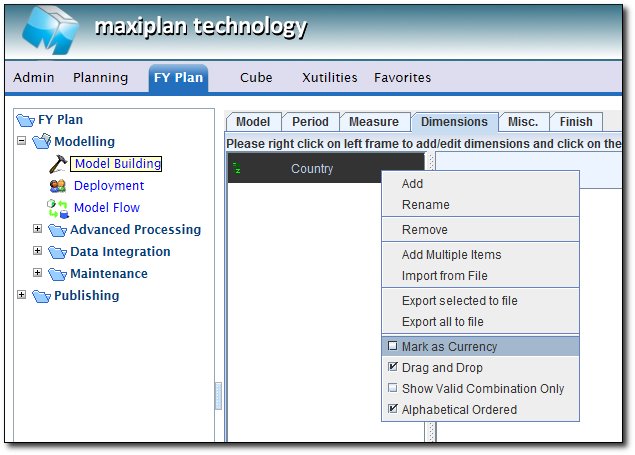Open the Xutilities navigation item

point(329,77)
